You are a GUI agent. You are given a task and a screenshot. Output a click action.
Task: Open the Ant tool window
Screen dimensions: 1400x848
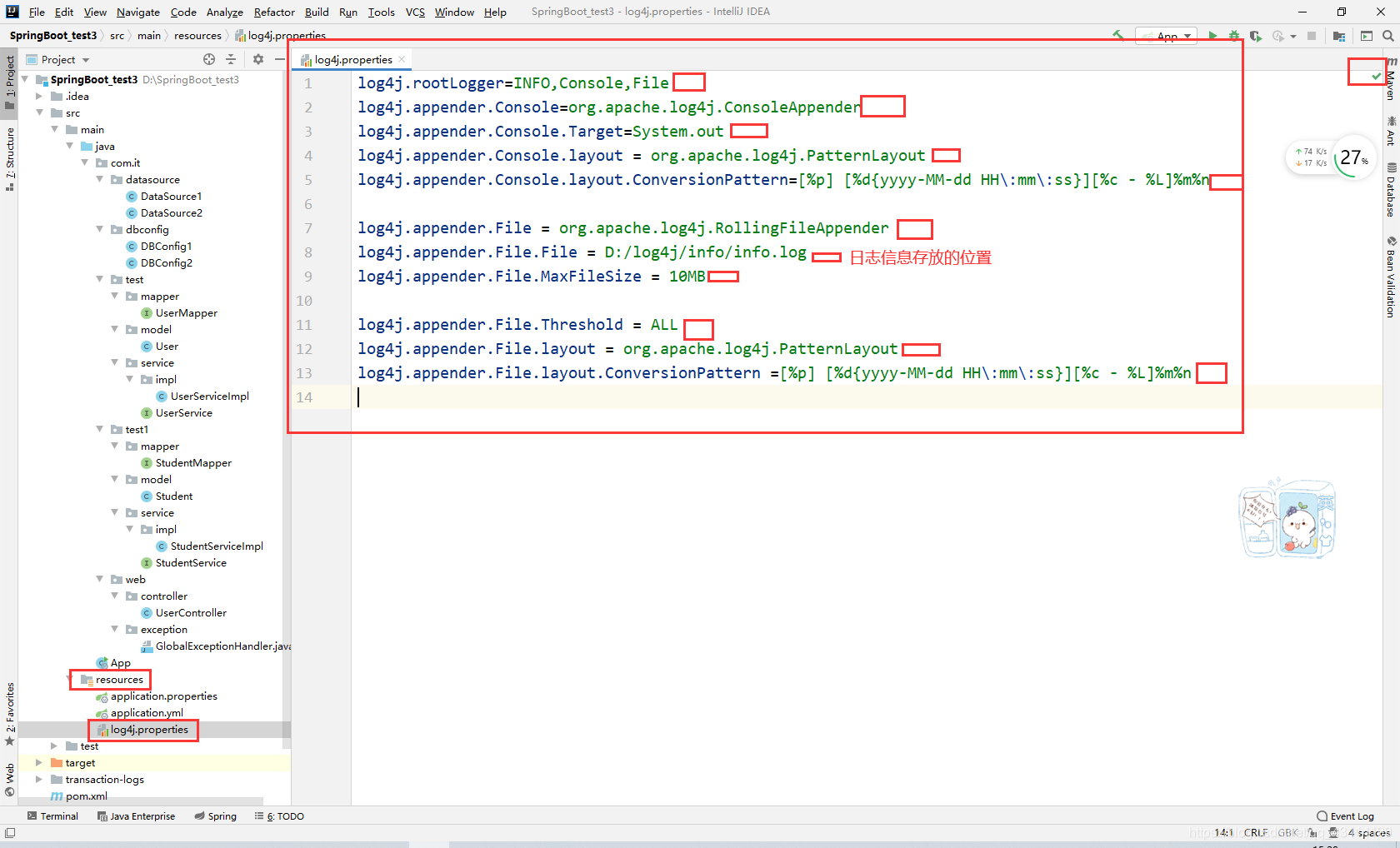tap(1391, 132)
